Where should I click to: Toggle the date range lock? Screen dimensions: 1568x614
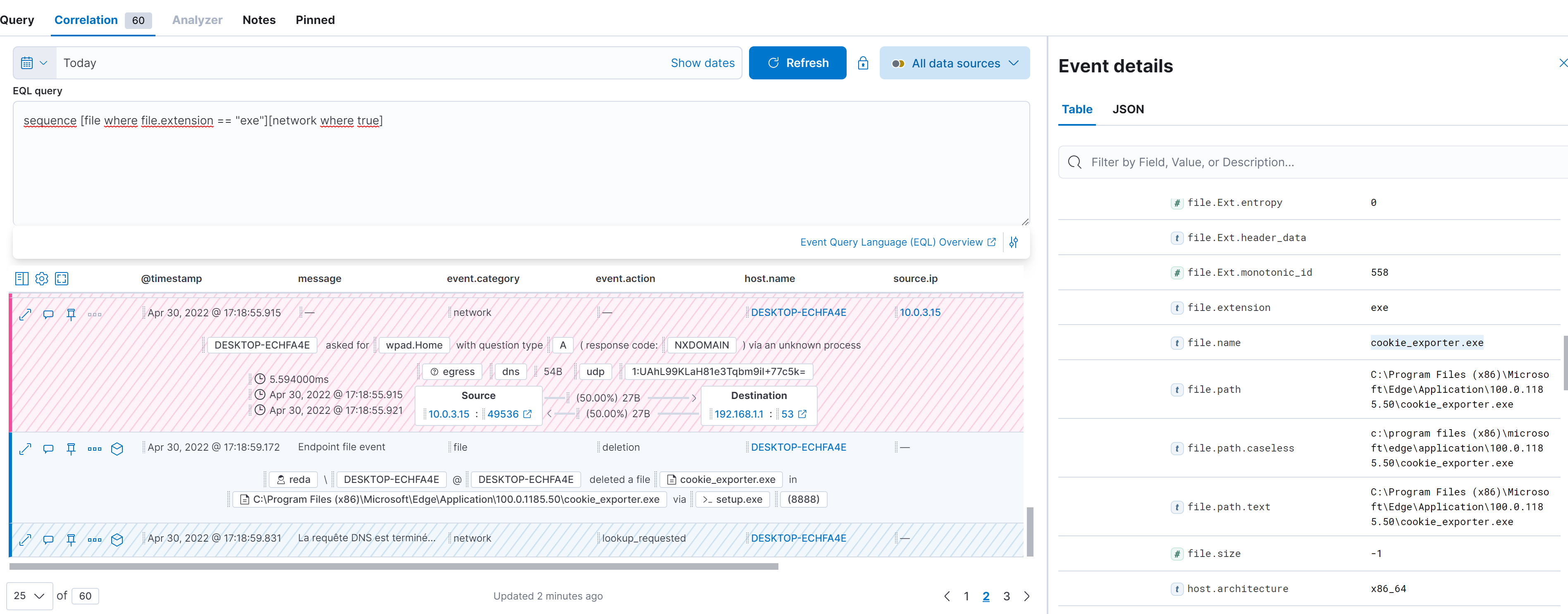862,63
